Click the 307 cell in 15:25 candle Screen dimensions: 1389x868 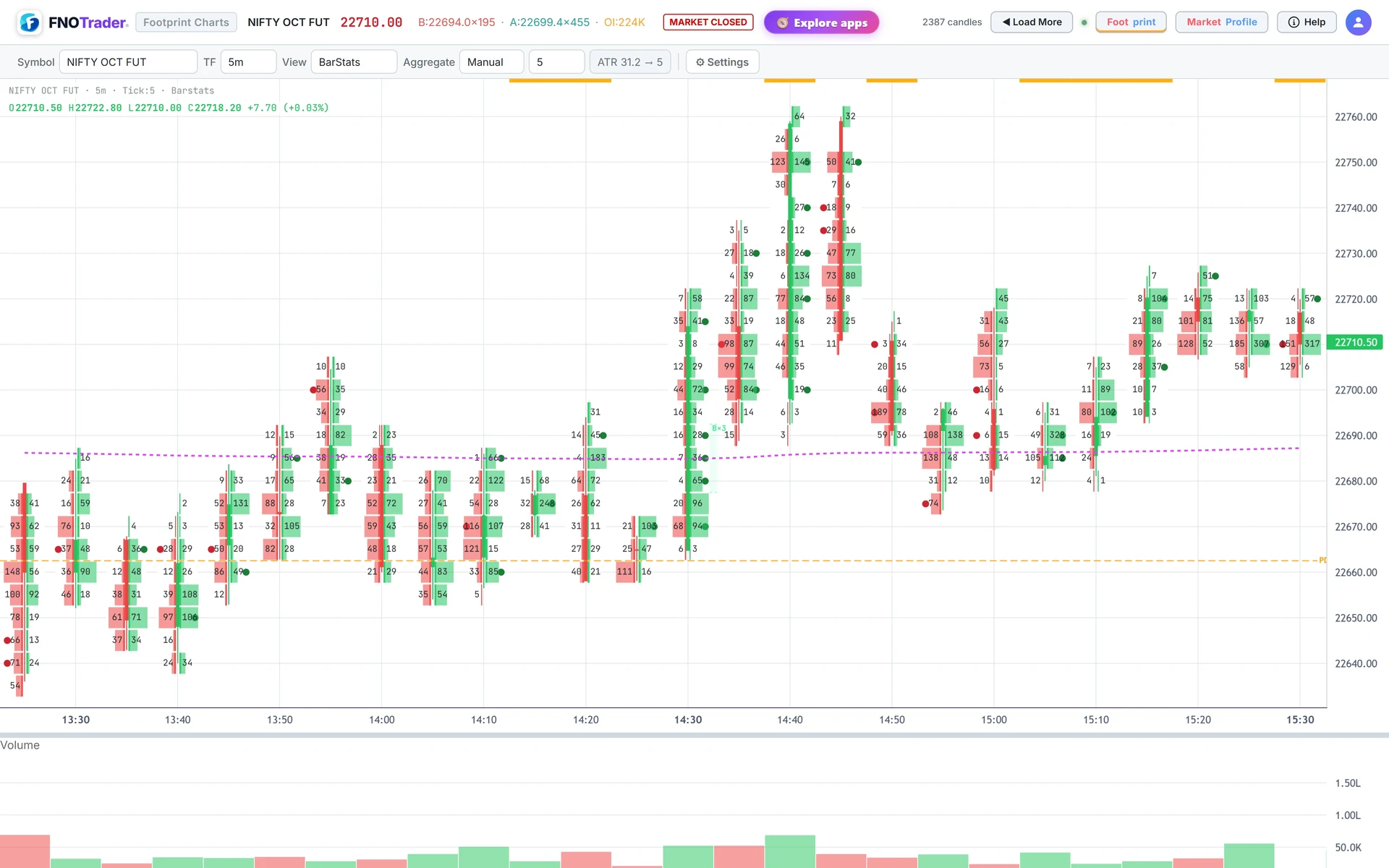1261,344
